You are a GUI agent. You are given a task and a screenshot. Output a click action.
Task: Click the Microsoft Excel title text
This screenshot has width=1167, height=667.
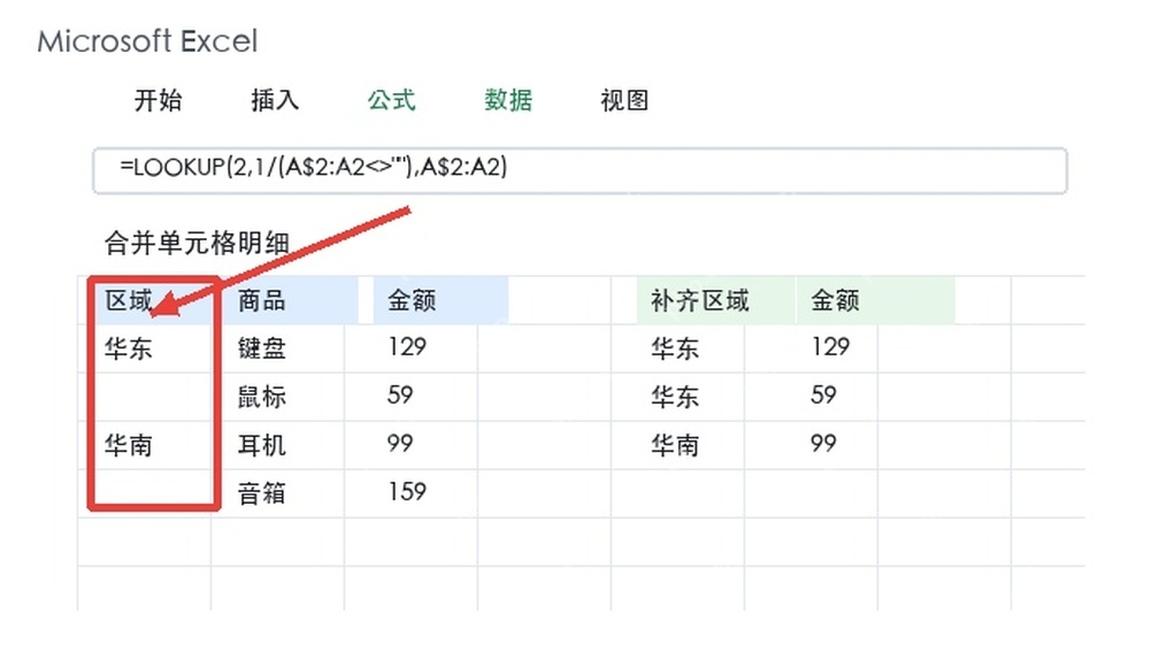[147, 41]
